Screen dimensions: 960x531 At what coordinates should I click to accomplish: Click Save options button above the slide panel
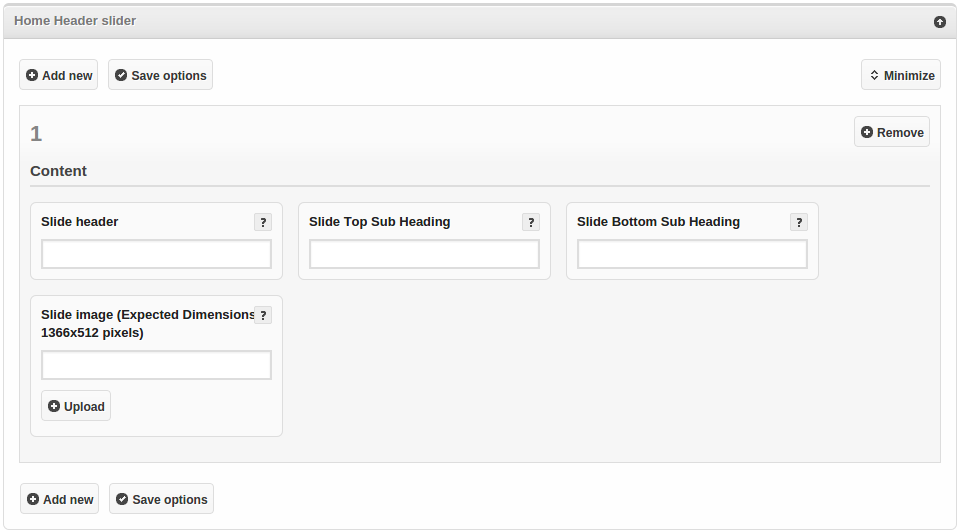(160, 75)
